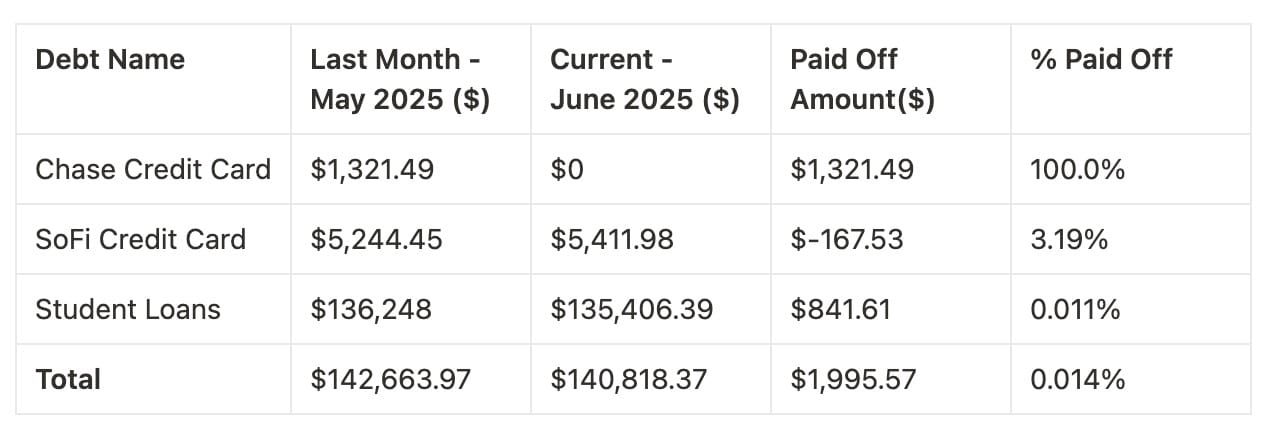Click the Debt Name column header
The height and width of the screenshot is (434, 1272).
click(110, 60)
